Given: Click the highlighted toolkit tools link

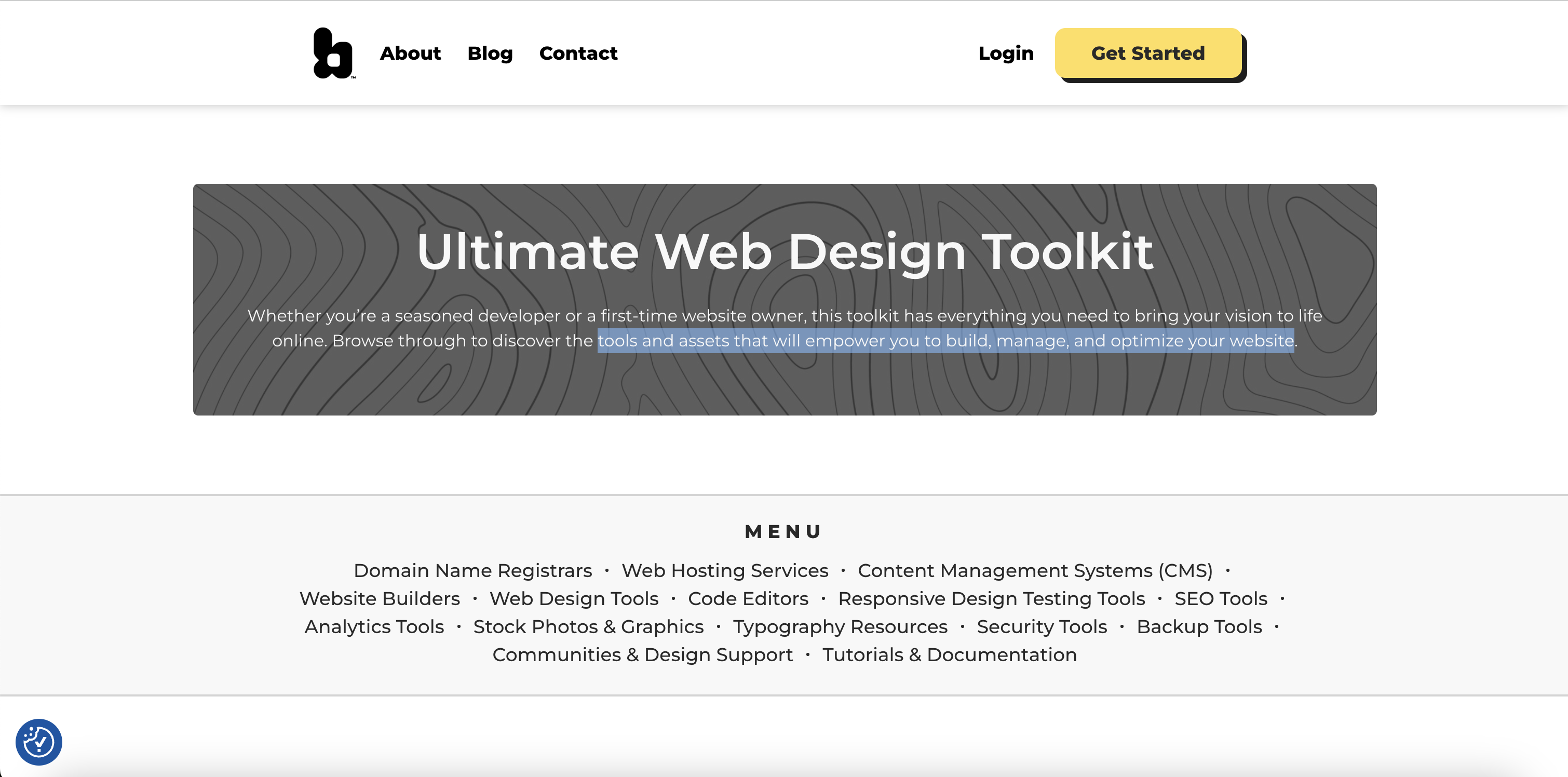Looking at the screenshot, I should tap(945, 341).
